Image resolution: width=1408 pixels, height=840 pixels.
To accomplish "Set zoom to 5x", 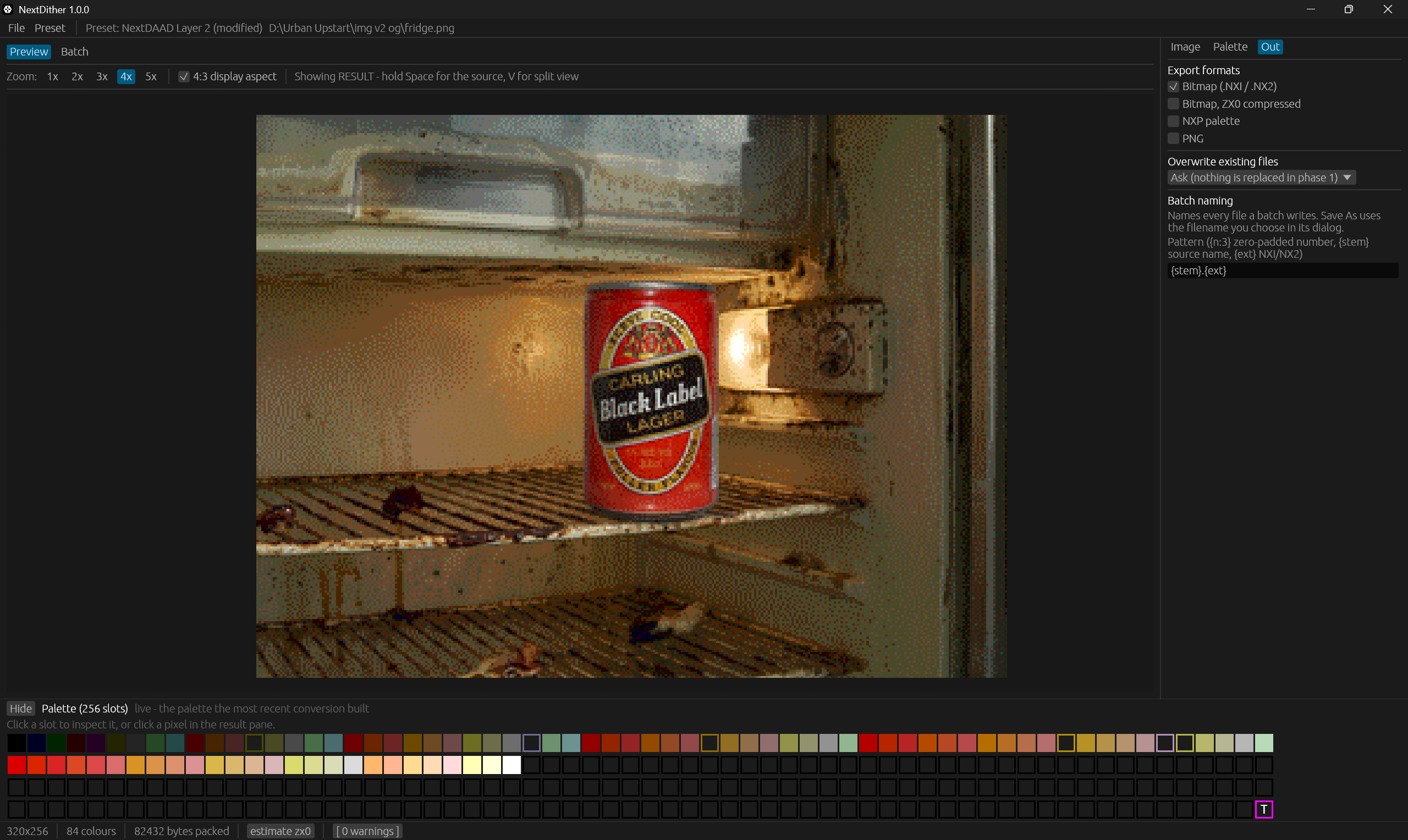I will point(151,76).
